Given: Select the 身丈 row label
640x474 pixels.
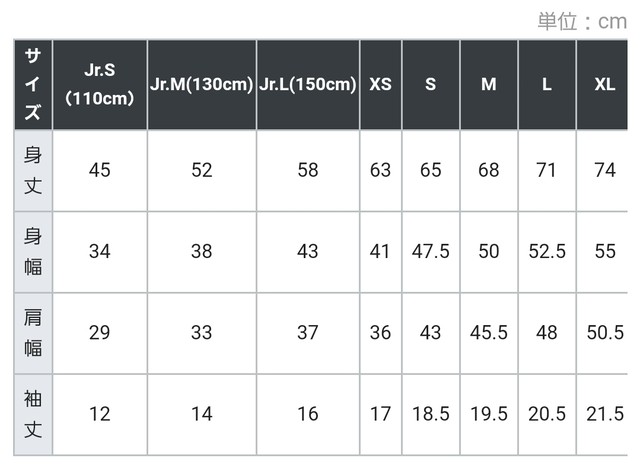Looking at the screenshot, I should point(33,171).
